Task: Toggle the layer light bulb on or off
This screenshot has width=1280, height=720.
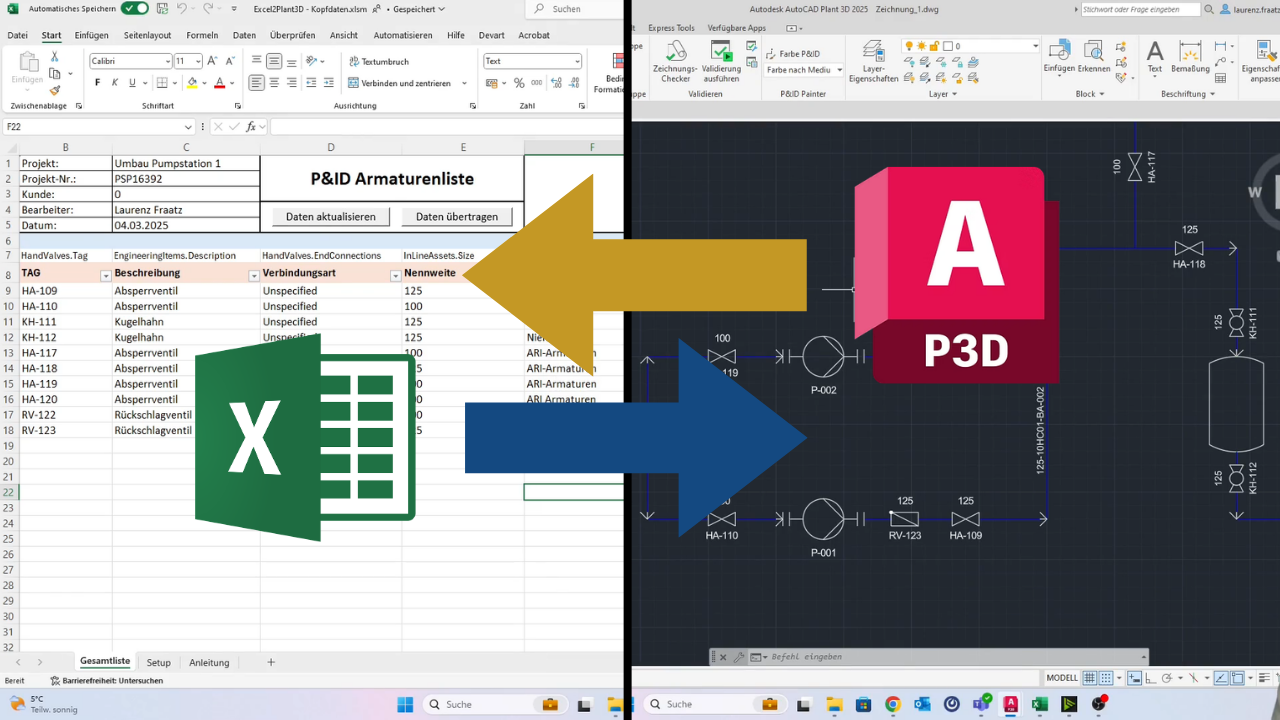Action: tap(908, 46)
